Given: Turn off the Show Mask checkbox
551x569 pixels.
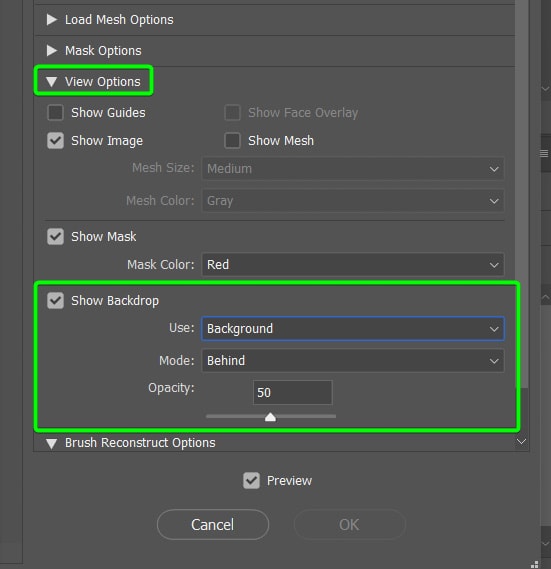Looking at the screenshot, I should pos(56,237).
